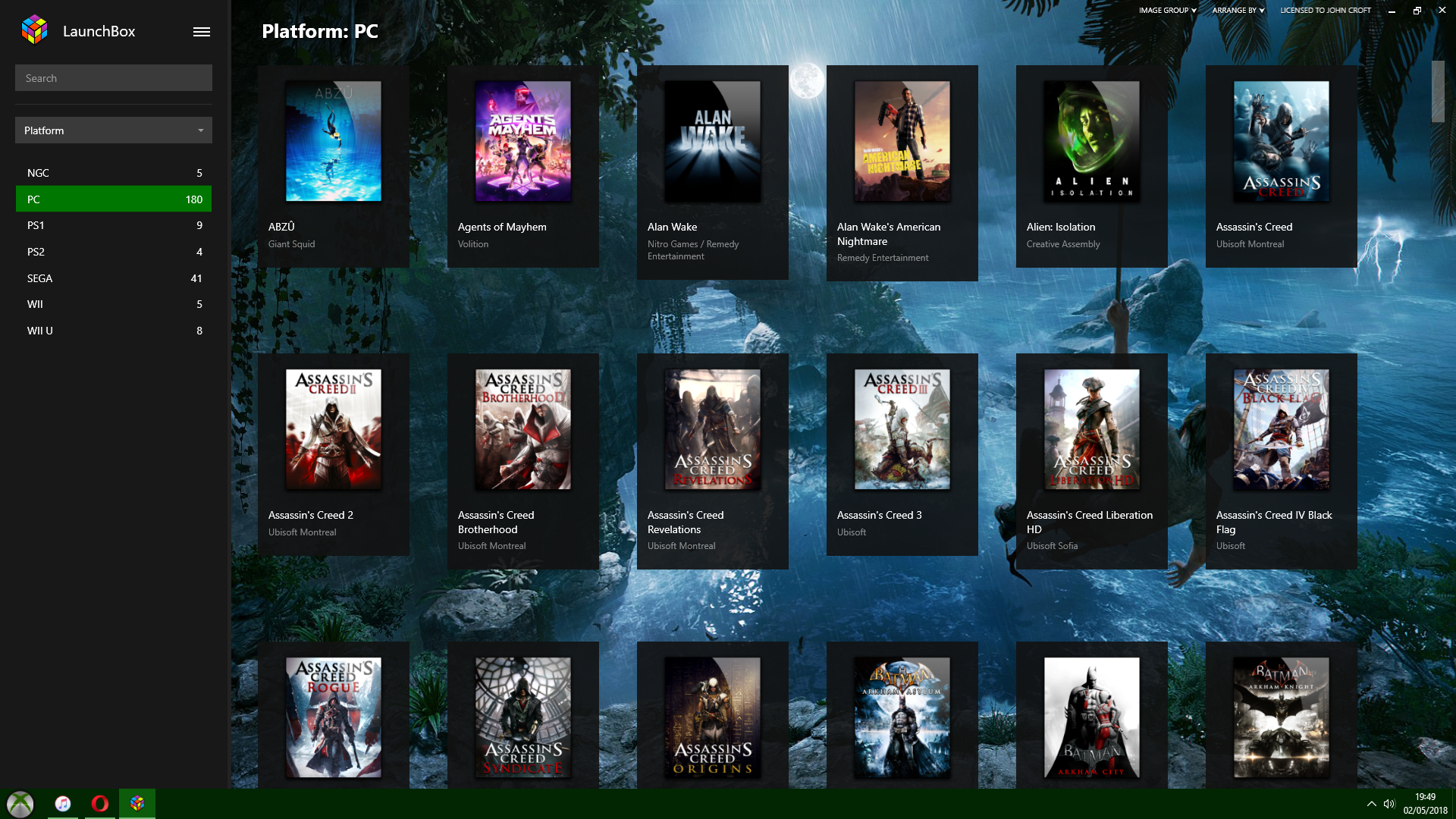
Task: Click the Volition developer label
Action: 473,244
